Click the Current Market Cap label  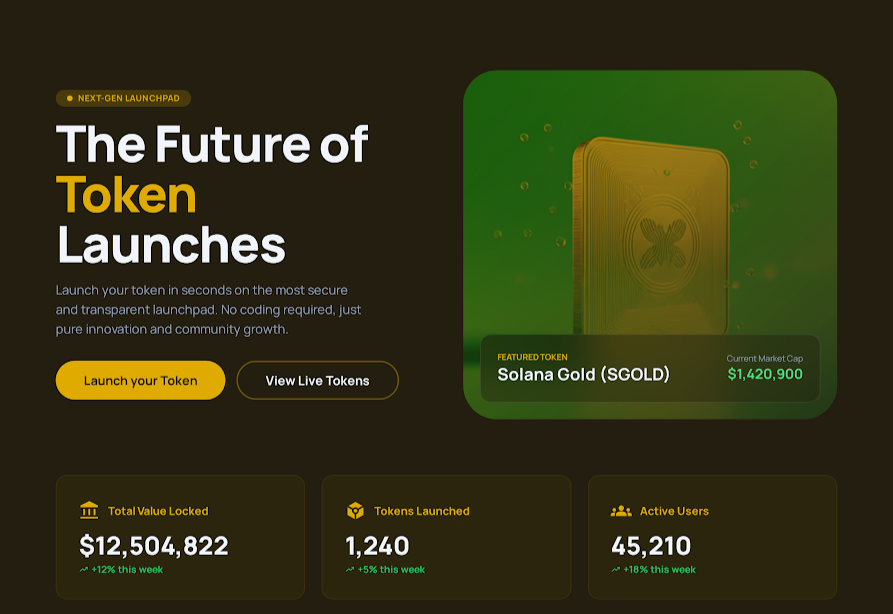click(764, 358)
